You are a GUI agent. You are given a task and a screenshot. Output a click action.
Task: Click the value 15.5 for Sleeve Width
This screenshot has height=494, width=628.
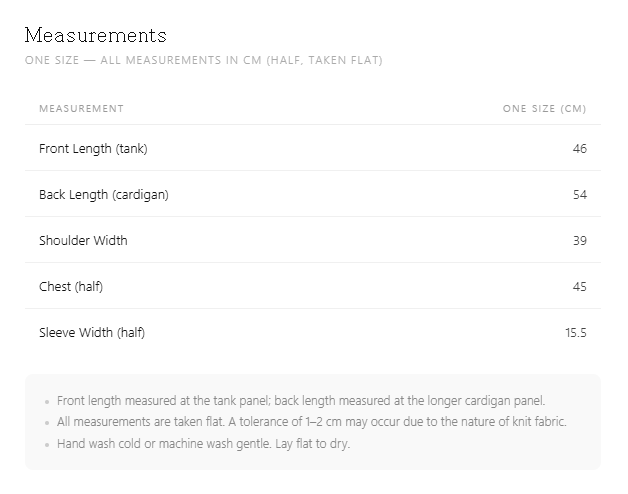click(x=576, y=333)
